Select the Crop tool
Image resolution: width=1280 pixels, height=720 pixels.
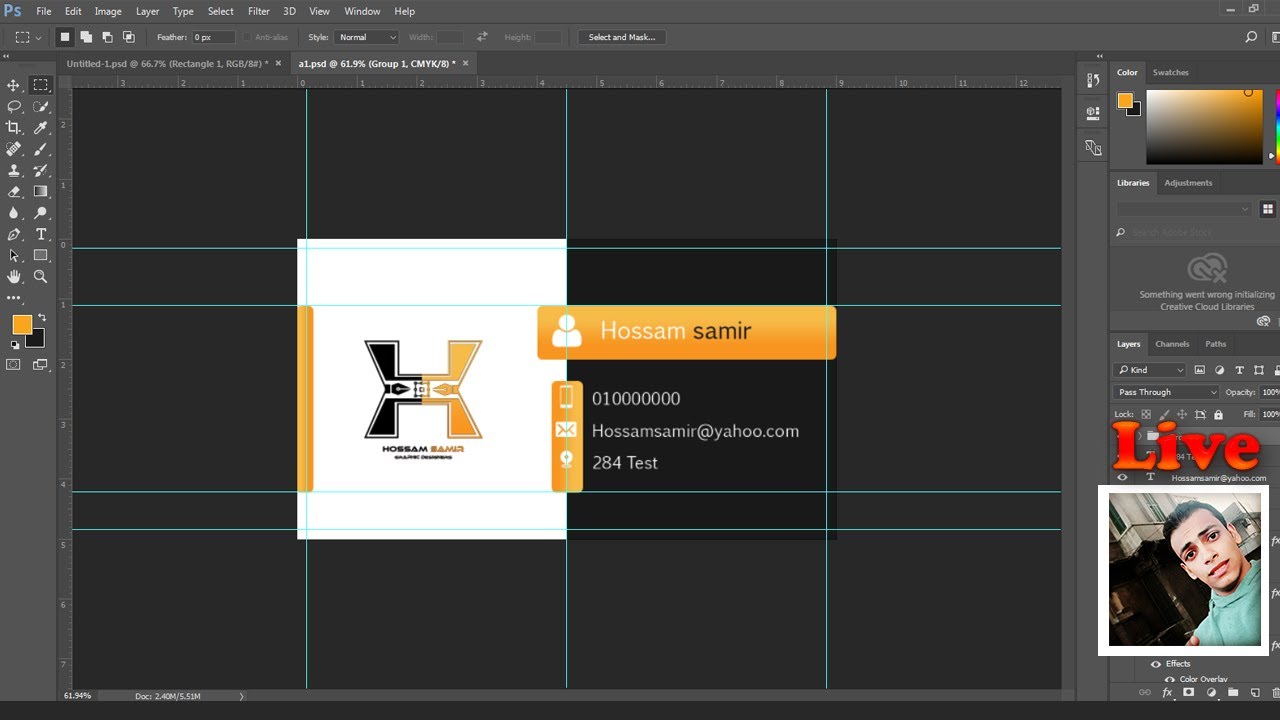[14, 128]
